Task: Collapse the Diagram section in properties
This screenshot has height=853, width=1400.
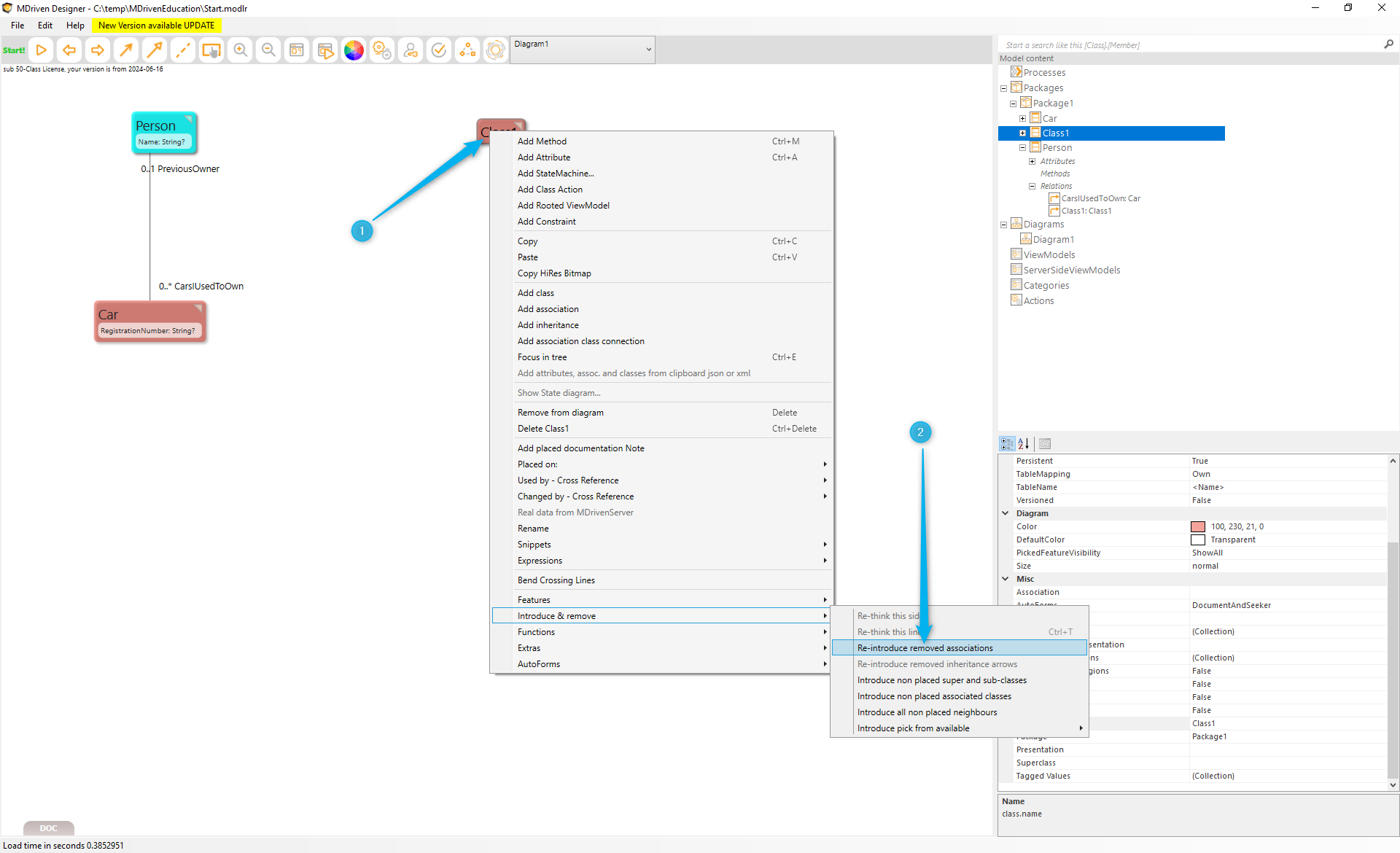Action: 1006,513
